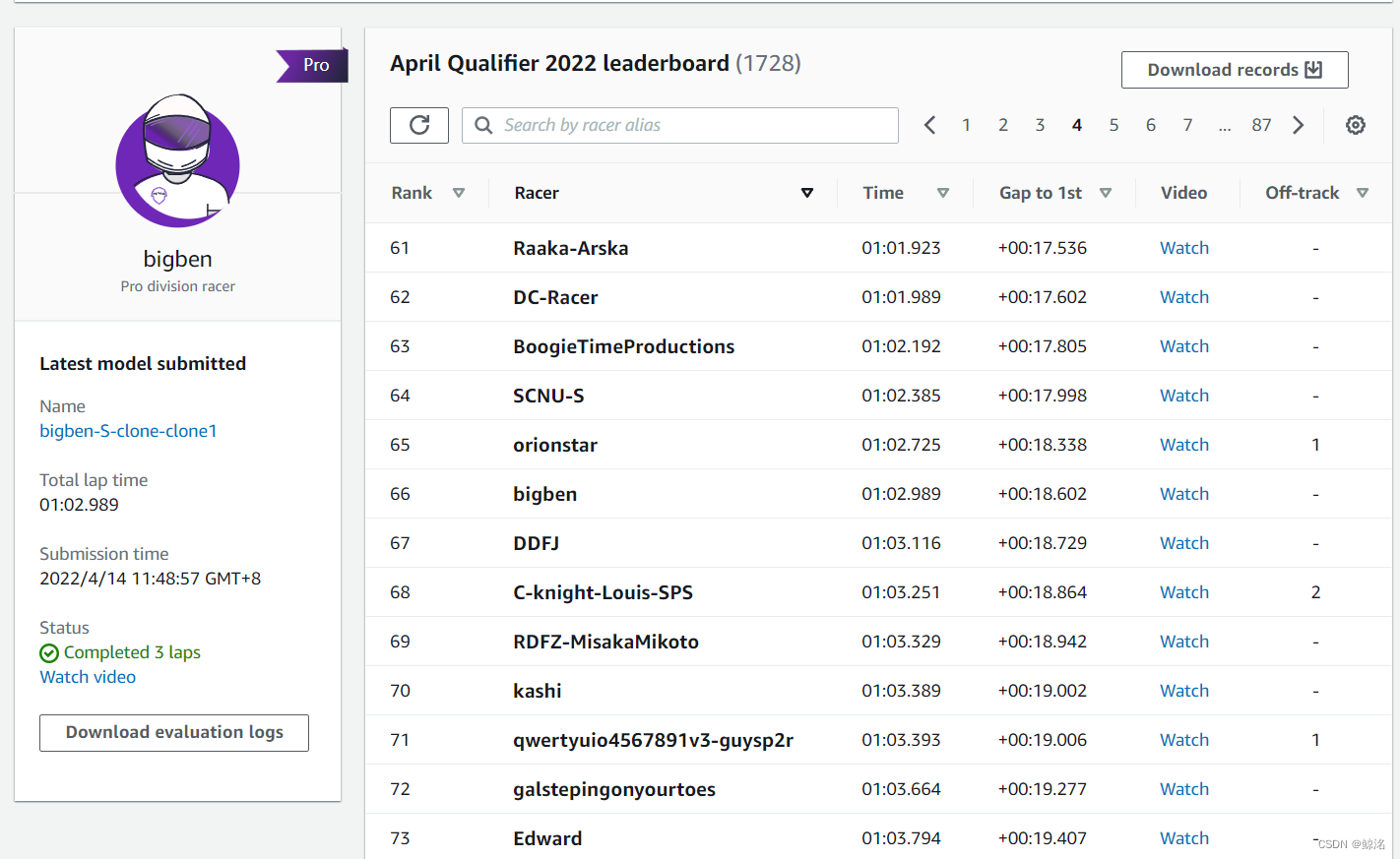1400x859 pixels.
Task: Click the Download records button
Action: (x=1235, y=70)
